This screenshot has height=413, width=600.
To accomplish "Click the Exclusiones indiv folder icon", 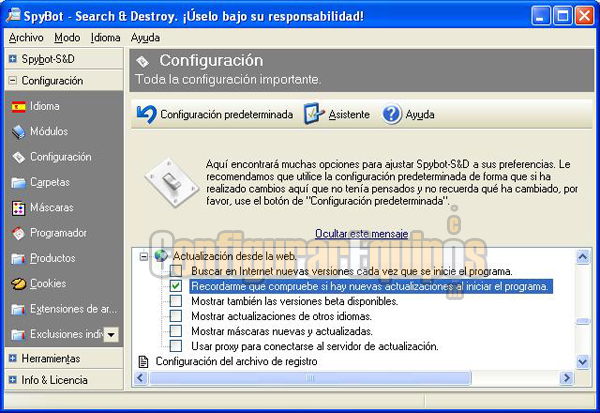I will 18,335.
